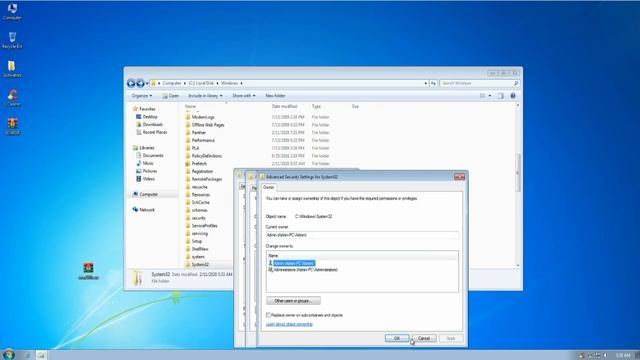
Task: Open the address bar previous locations dropdown
Action: [426, 83]
